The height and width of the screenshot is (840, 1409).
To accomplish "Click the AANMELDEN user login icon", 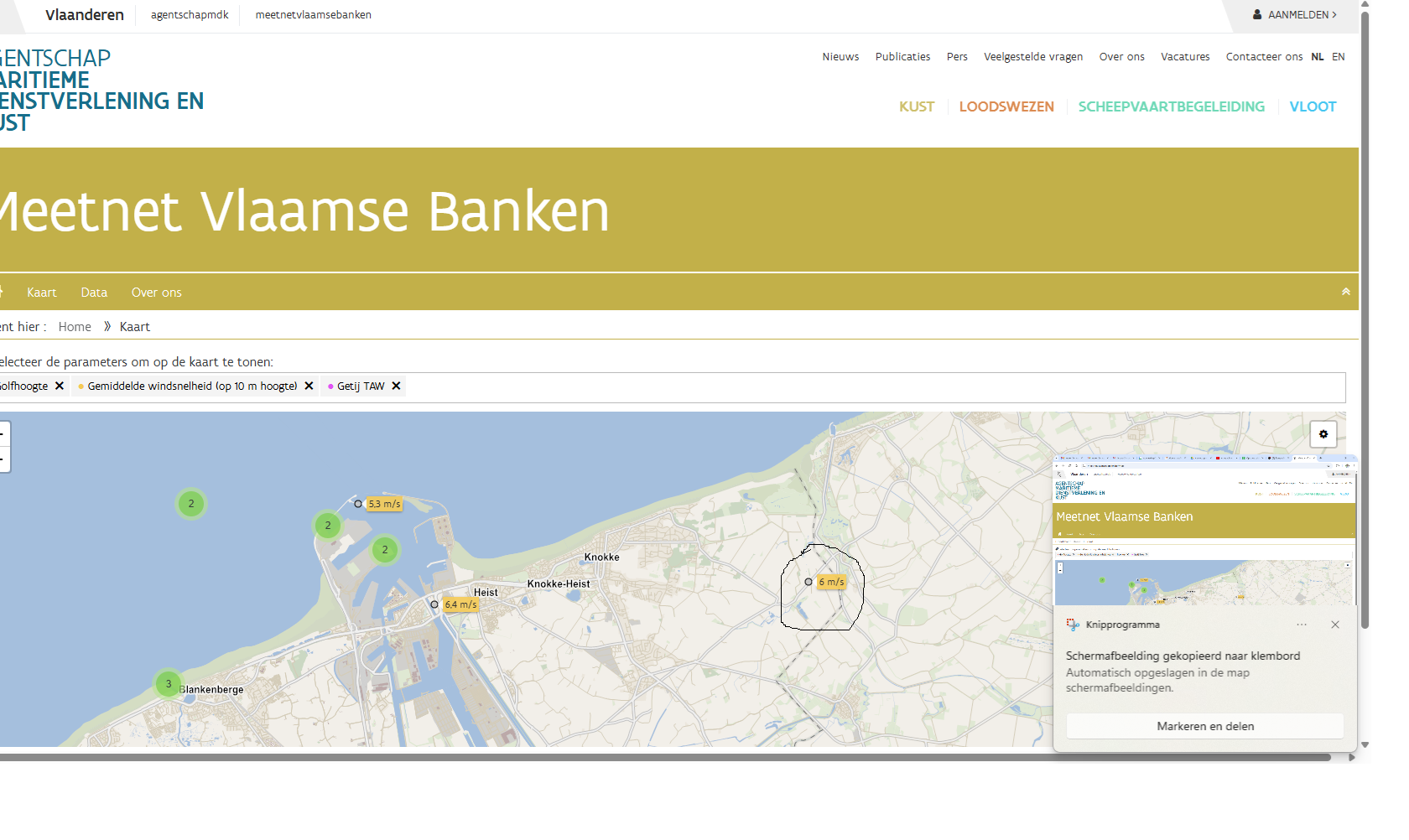I will [x=1257, y=15].
